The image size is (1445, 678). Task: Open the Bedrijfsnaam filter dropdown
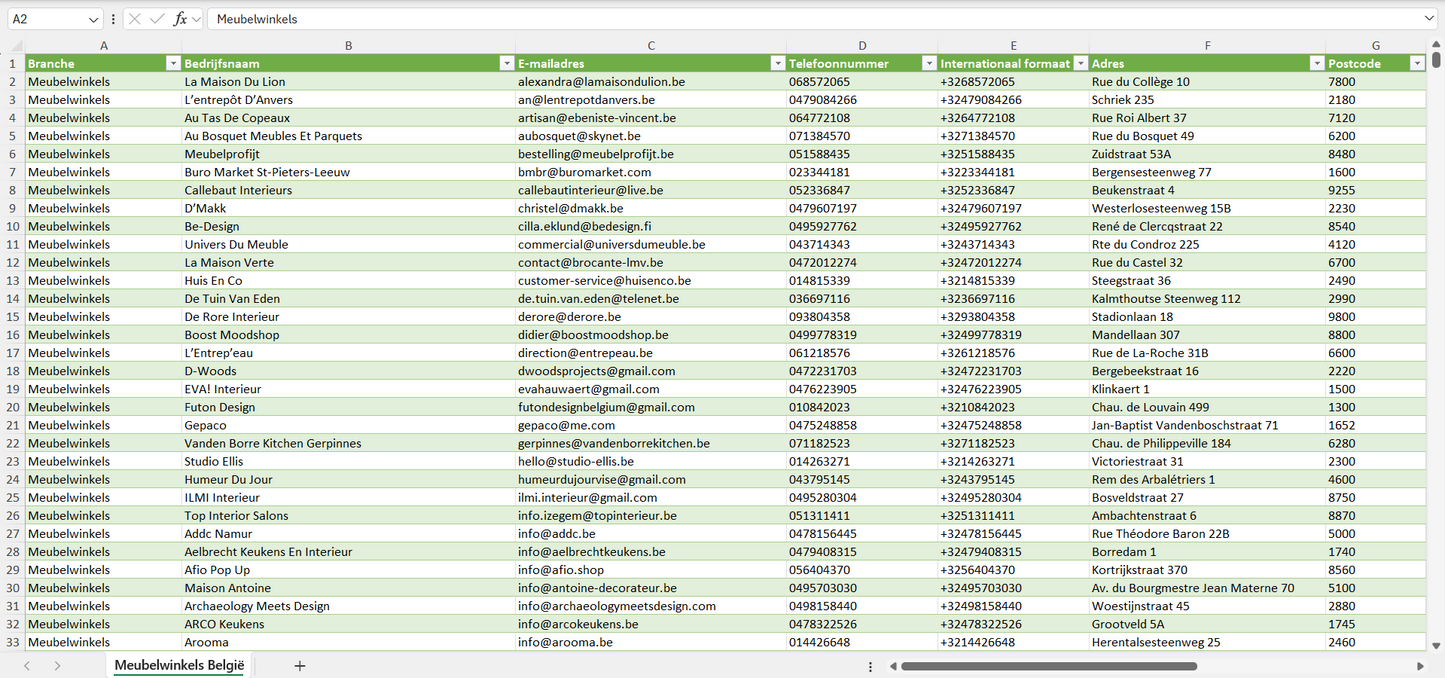[505, 64]
